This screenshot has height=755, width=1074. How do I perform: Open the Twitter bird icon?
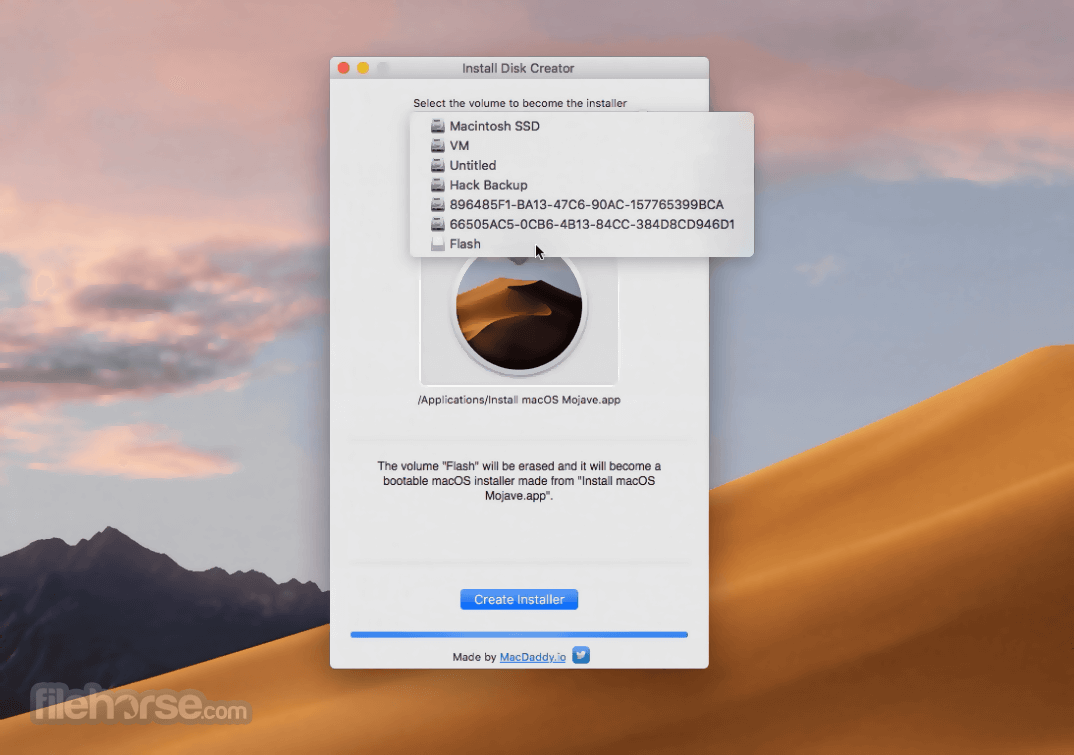tap(581, 656)
